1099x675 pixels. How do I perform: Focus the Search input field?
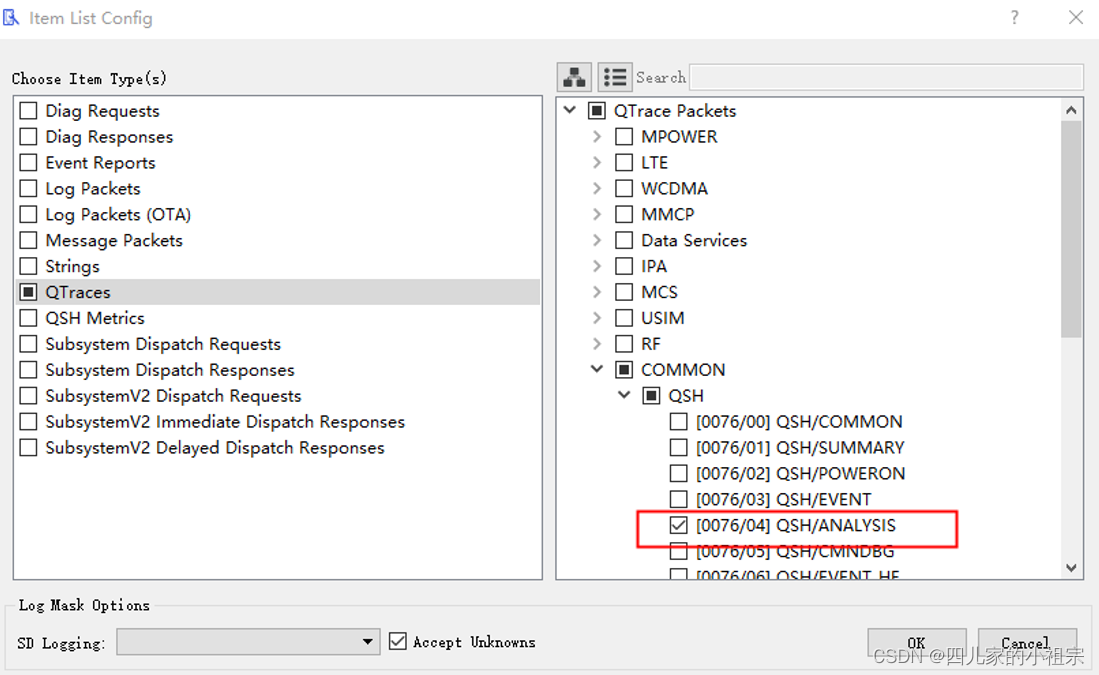click(x=887, y=77)
